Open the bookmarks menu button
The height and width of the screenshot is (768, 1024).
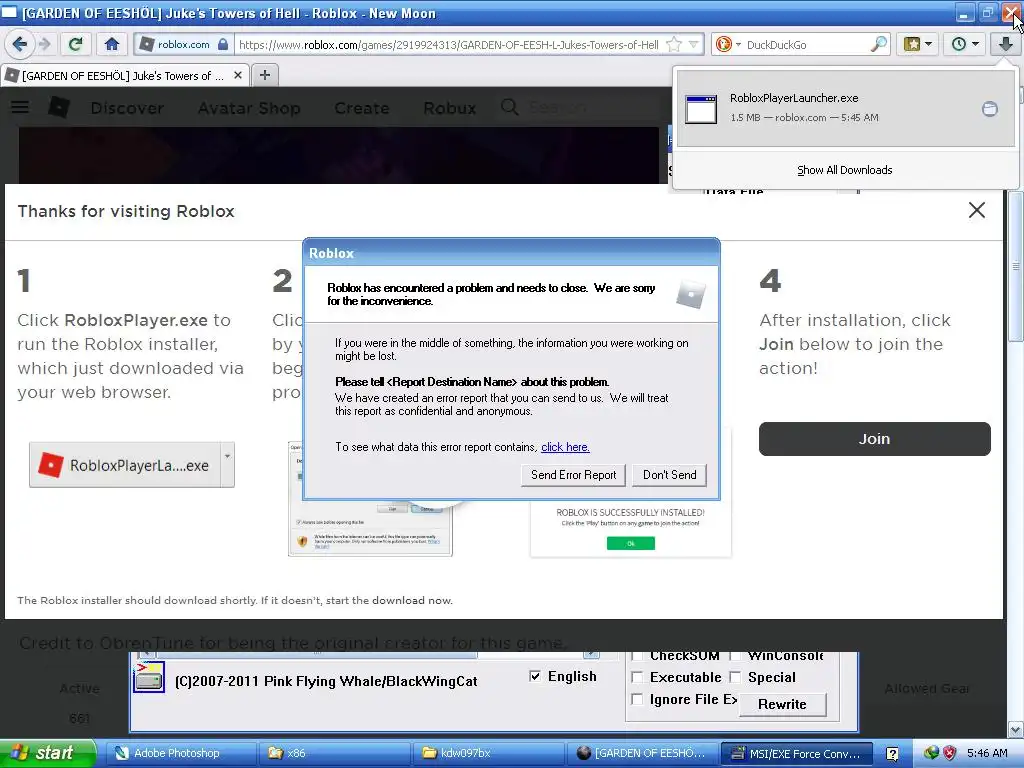click(917, 44)
